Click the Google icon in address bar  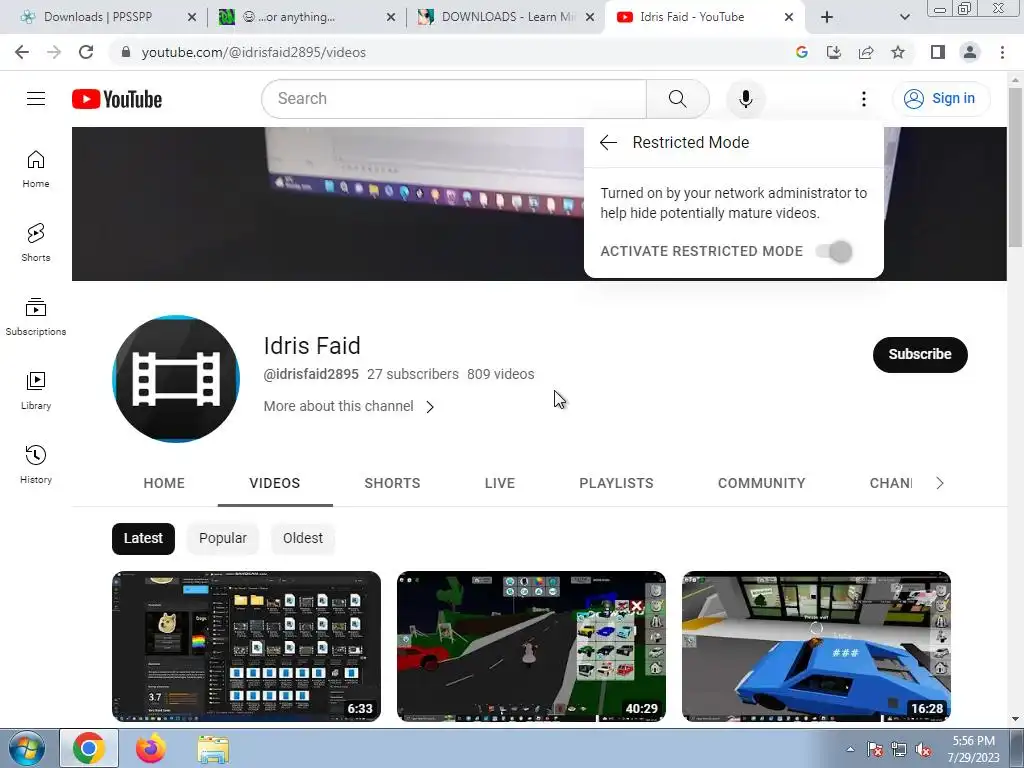point(801,52)
